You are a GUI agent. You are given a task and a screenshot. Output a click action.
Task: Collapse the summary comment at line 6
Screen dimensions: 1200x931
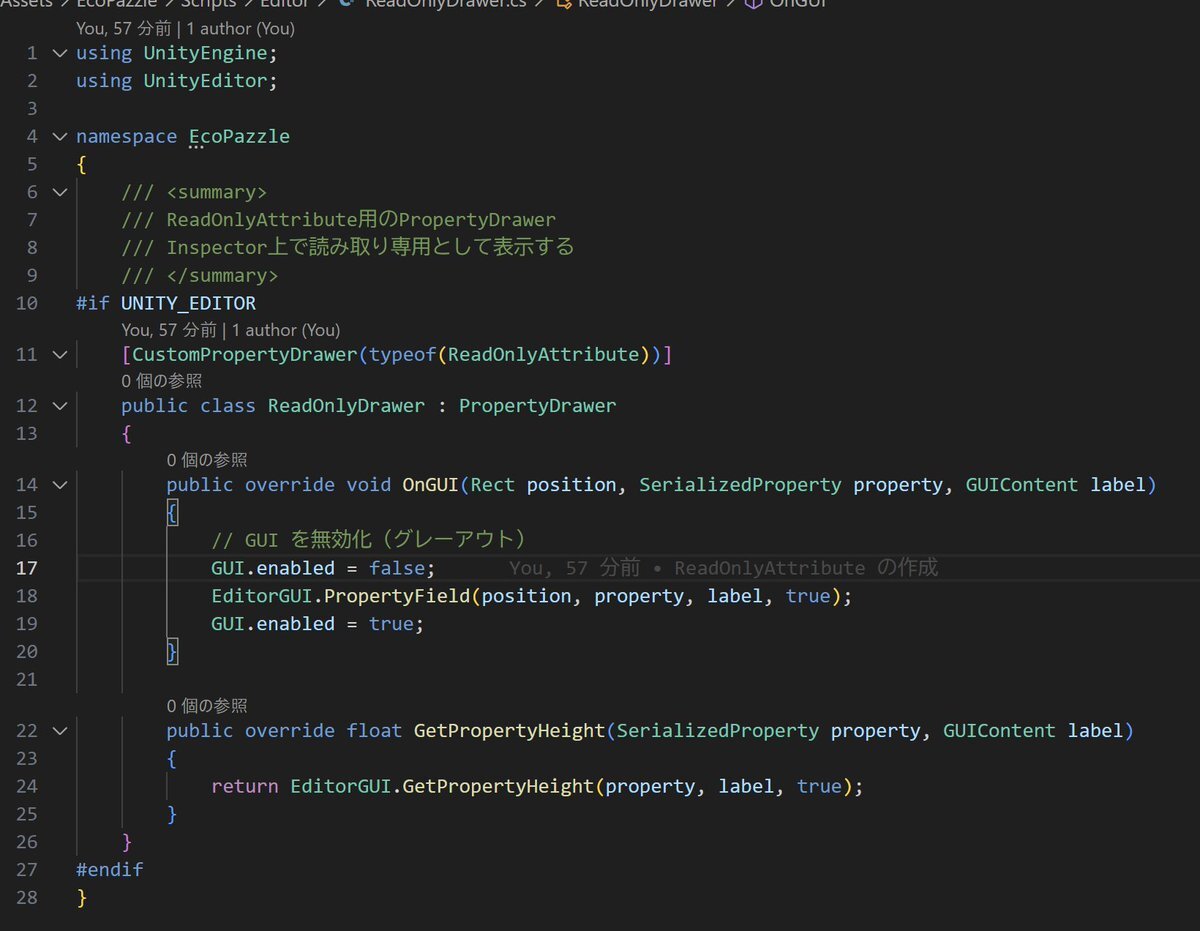pyautogui.click(x=59, y=192)
